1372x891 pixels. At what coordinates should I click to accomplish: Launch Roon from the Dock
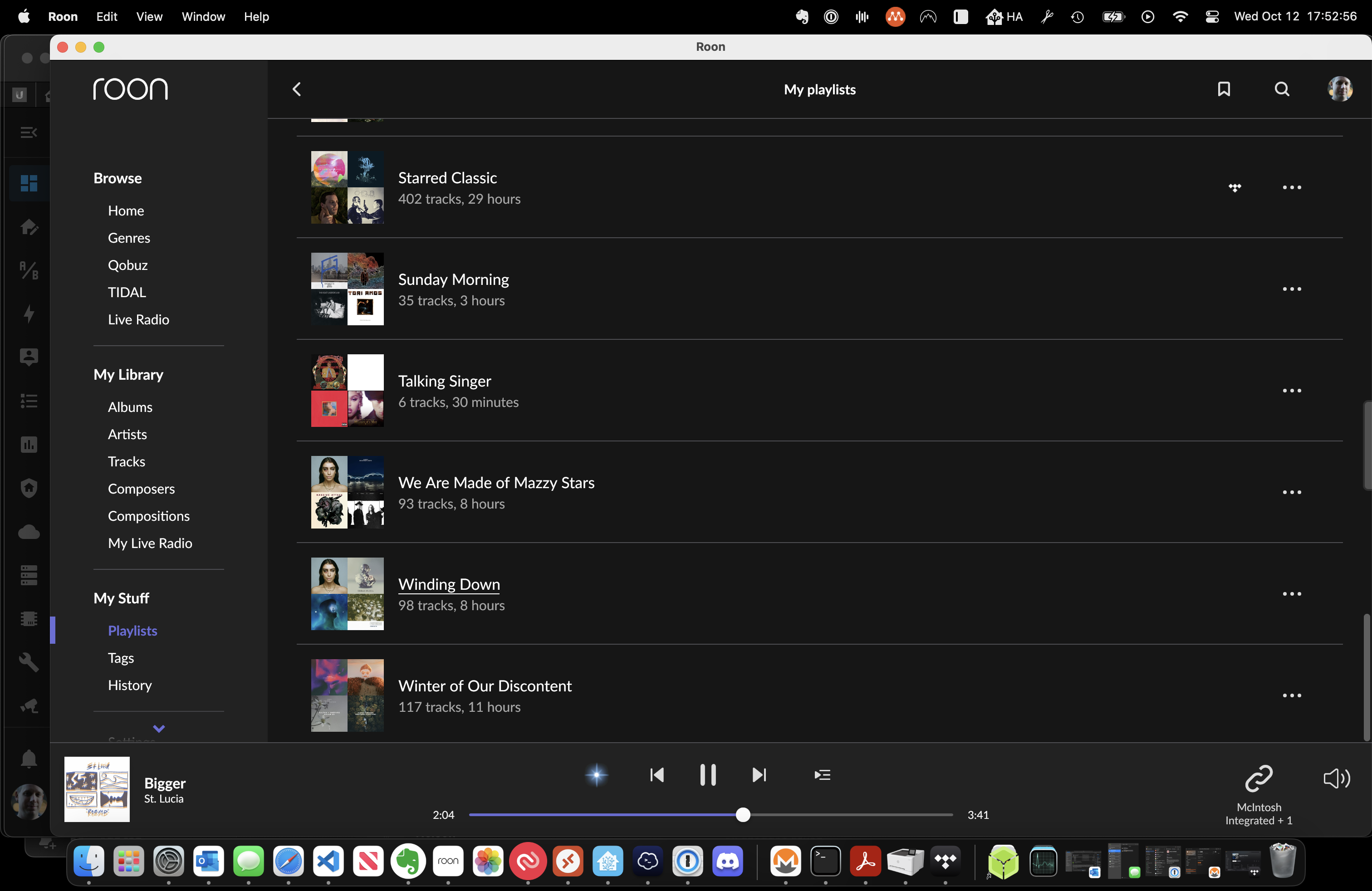pyautogui.click(x=448, y=862)
